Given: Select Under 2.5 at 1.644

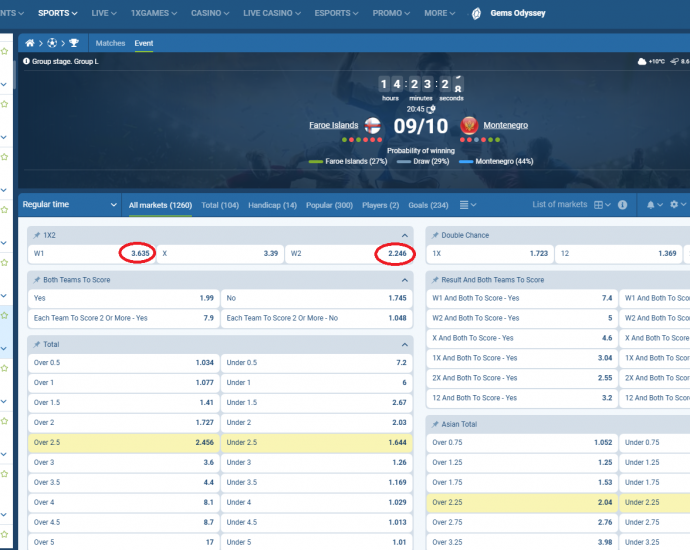Looking at the screenshot, I should pyautogui.click(x=316, y=443).
